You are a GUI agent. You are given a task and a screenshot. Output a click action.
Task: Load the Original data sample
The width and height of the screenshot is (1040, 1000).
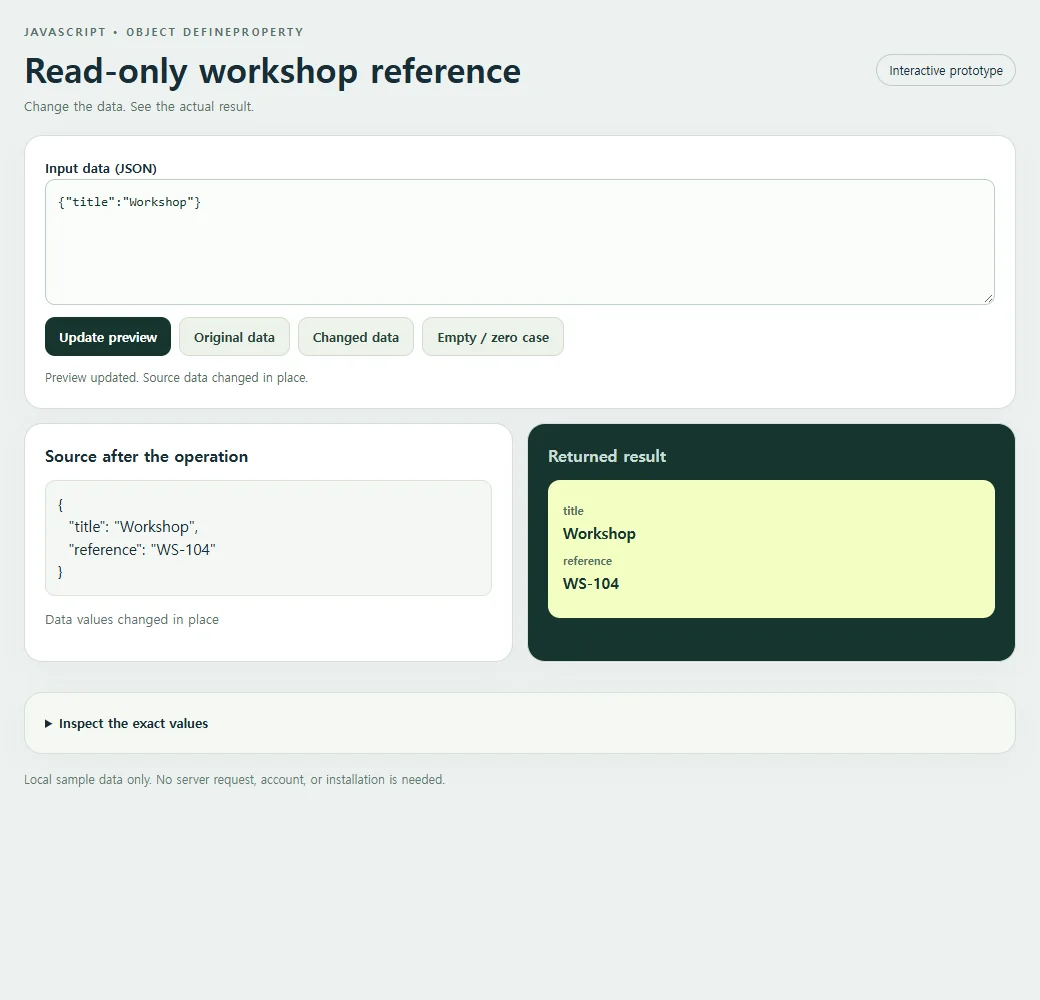(234, 337)
